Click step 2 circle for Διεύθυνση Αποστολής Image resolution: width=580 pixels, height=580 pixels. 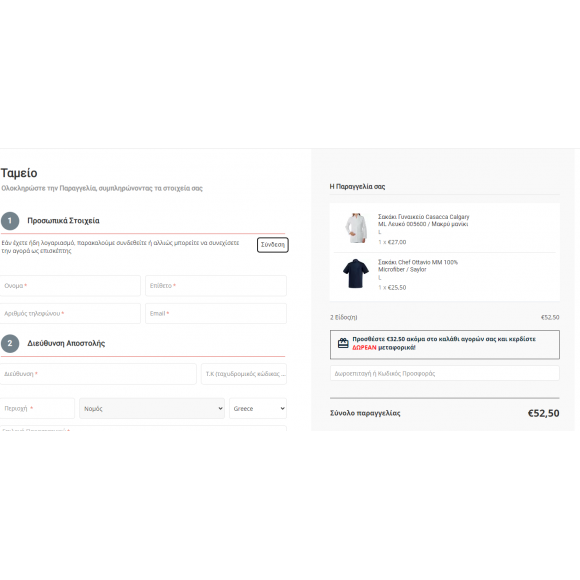tap(10, 343)
